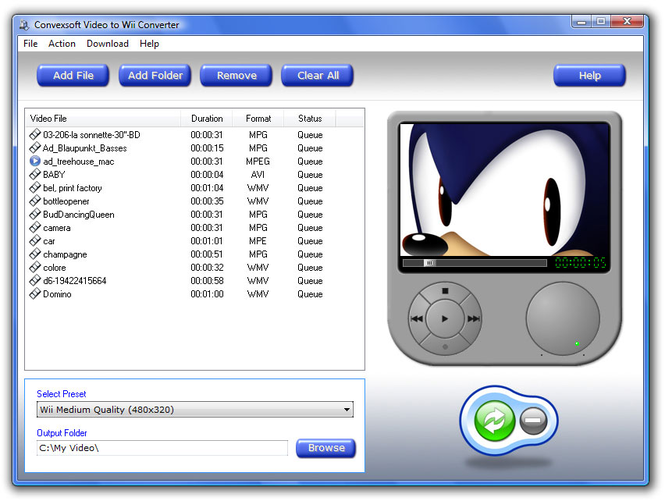Sort by the Format column header

point(258,118)
